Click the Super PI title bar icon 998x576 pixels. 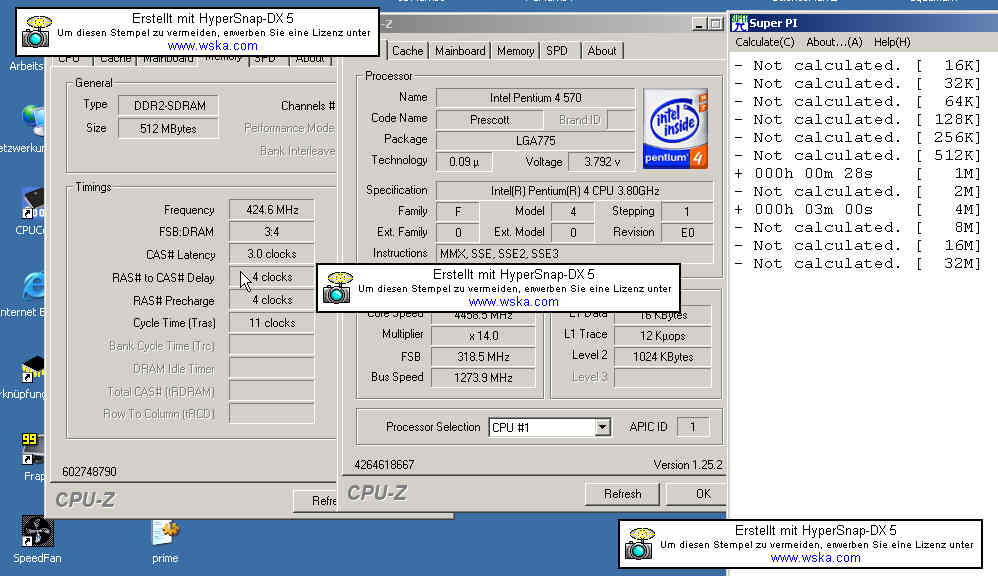click(739, 23)
